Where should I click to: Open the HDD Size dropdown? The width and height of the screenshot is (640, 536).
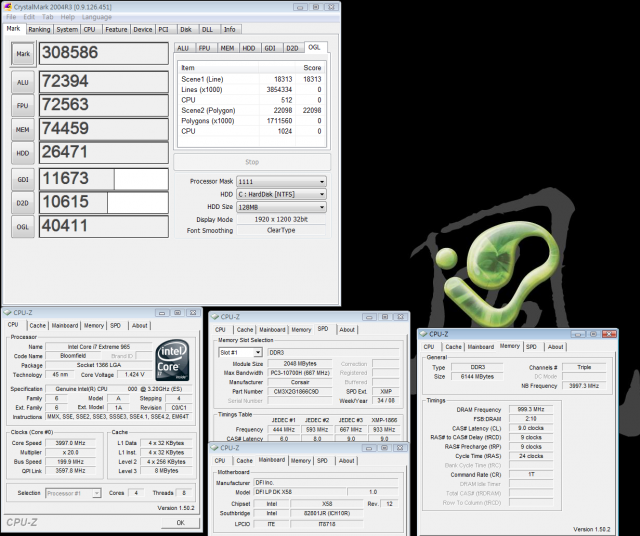pos(281,207)
